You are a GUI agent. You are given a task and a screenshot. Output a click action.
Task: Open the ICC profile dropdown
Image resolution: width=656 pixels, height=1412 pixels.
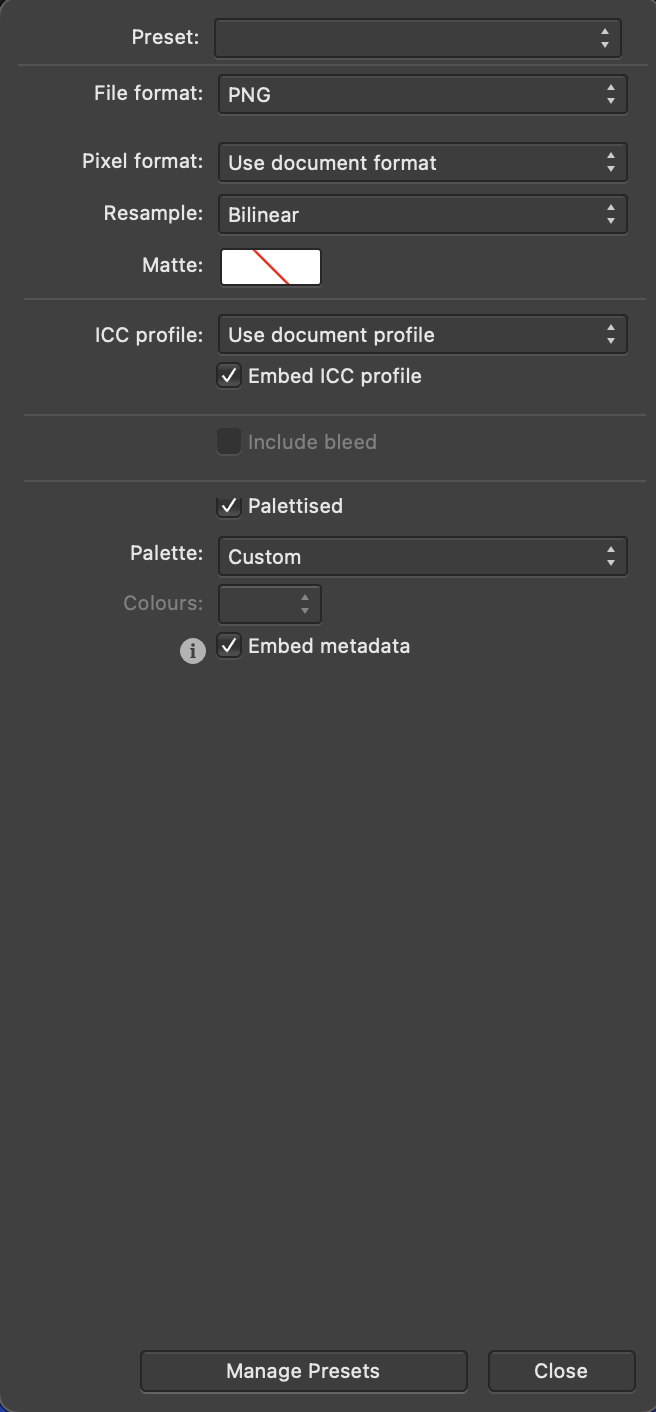(x=423, y=335)
